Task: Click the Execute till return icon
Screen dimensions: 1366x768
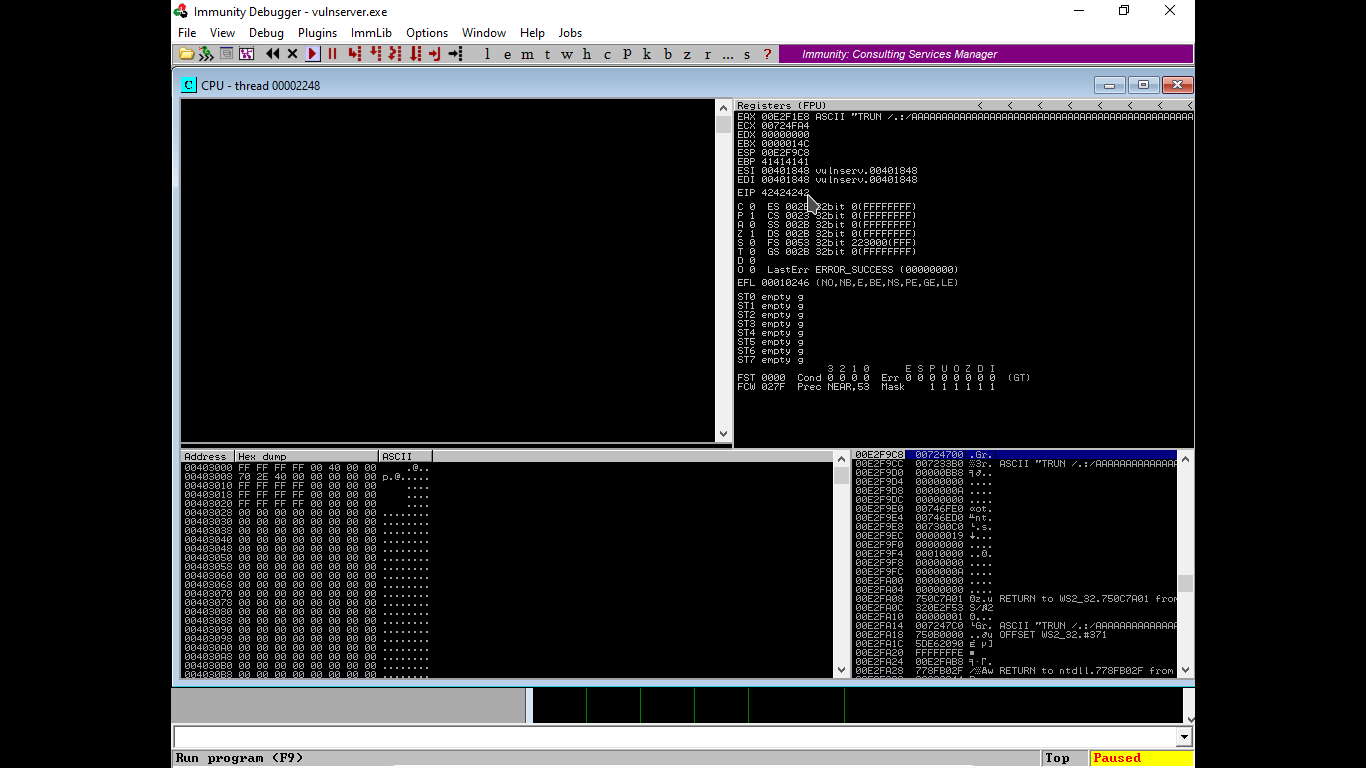Action: [x=435, y=54]
